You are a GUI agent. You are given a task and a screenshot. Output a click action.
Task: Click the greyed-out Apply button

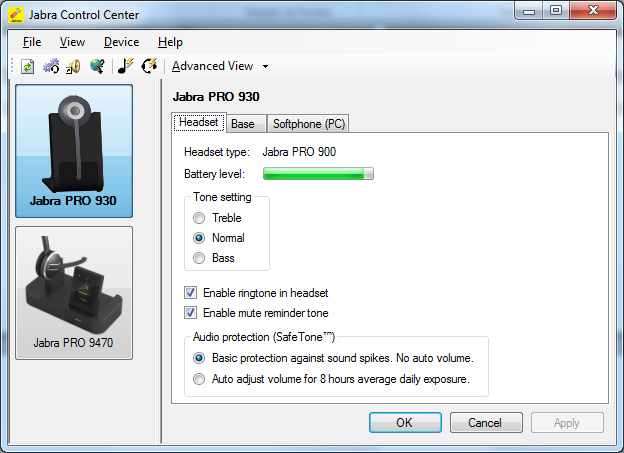click(567, 422)
